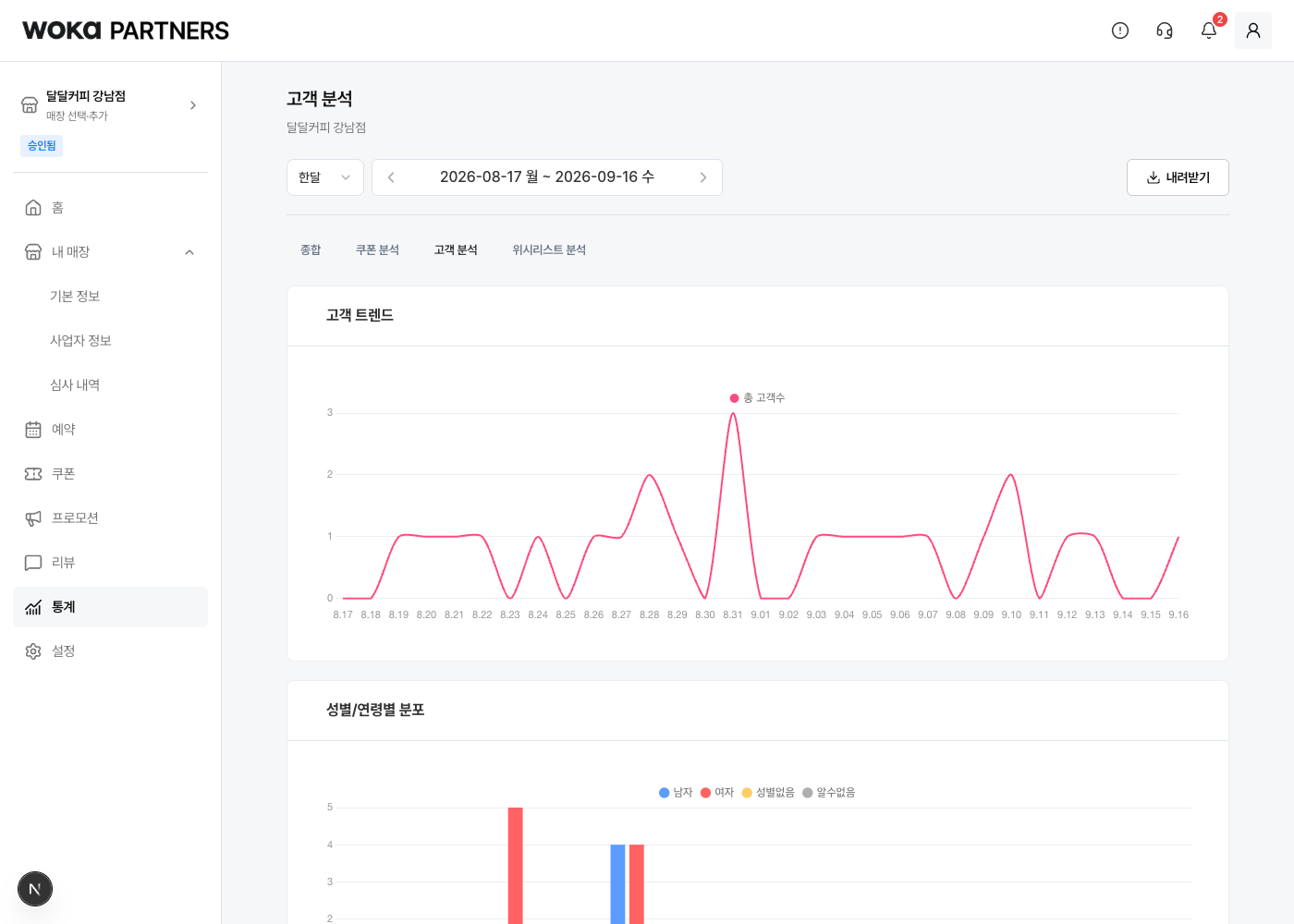Click the 성별/연령별 분포 heading
1294x924 pixels.
[375, 711]
